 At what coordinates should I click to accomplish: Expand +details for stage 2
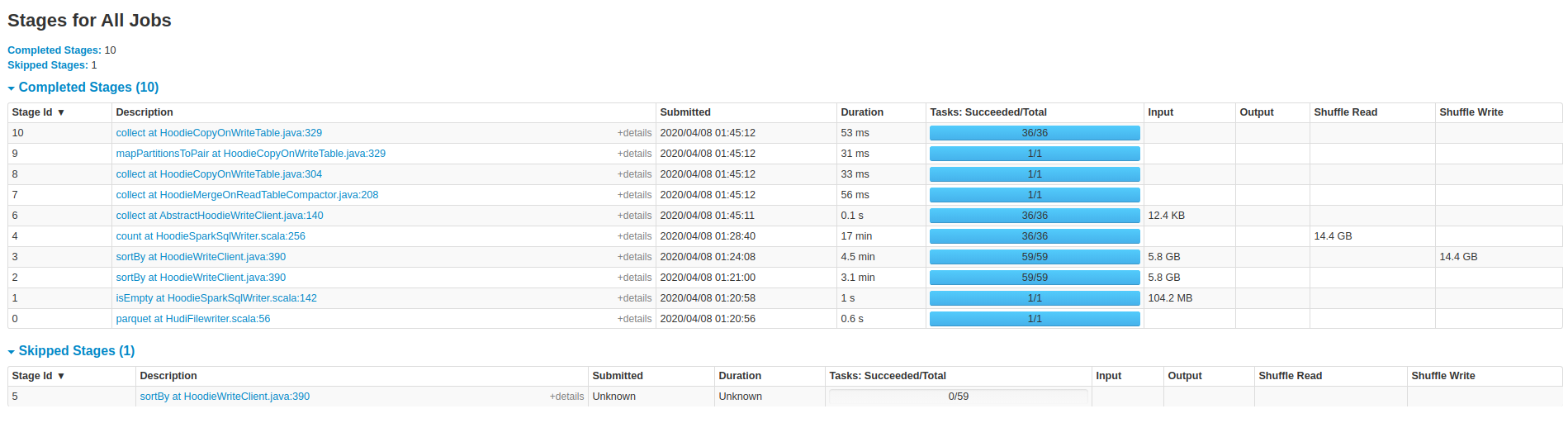click(634, 278)
